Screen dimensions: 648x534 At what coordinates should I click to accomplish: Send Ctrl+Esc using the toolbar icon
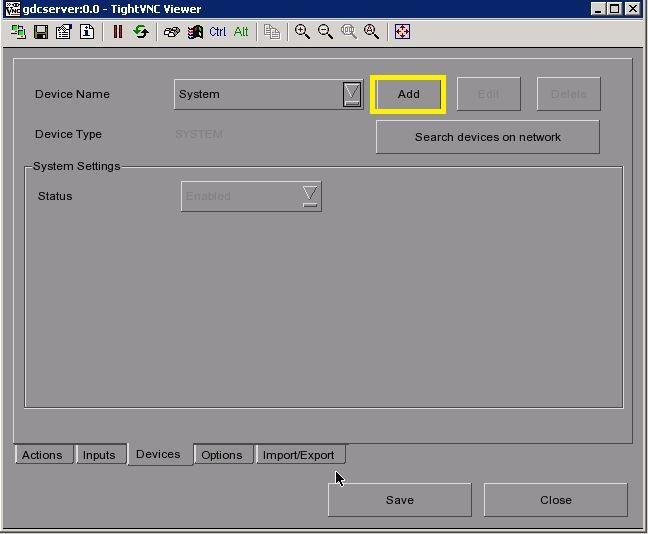coord(195,32)
